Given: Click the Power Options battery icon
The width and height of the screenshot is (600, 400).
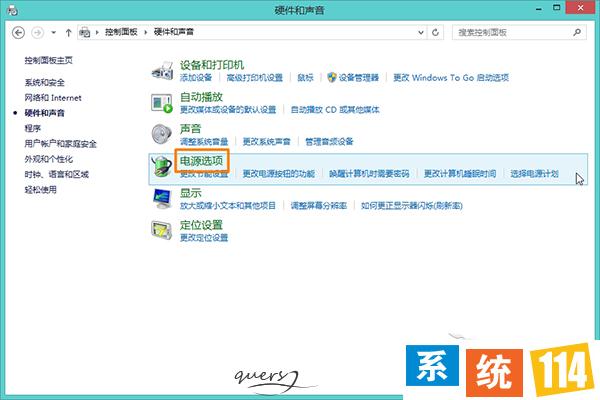Looking at the screenshot, I should pos(161,167).
